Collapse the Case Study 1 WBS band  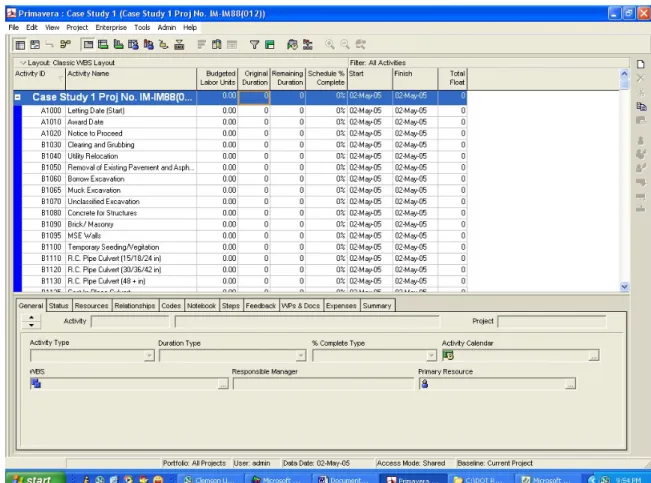18,97
